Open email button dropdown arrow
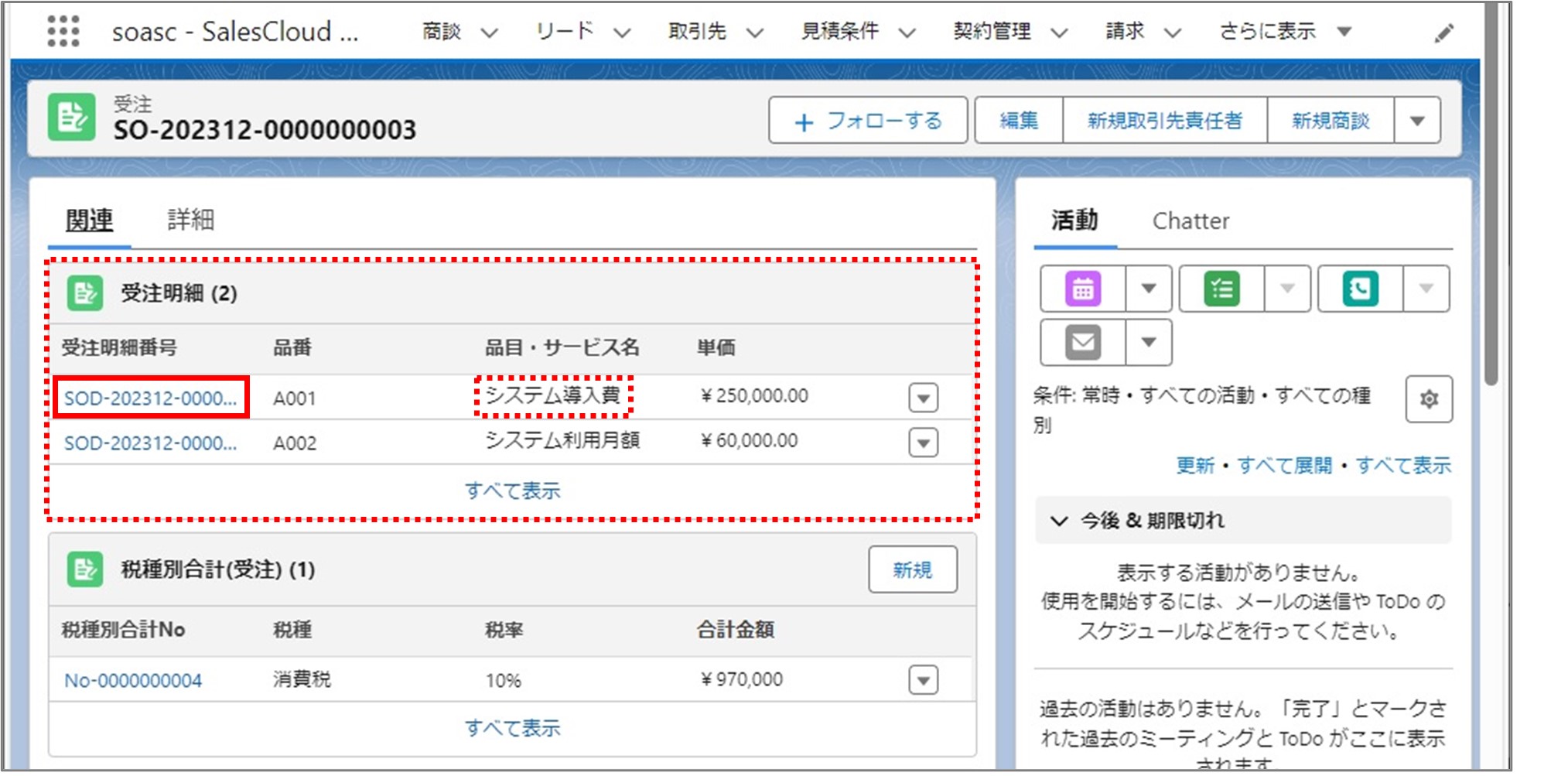 1149,342
